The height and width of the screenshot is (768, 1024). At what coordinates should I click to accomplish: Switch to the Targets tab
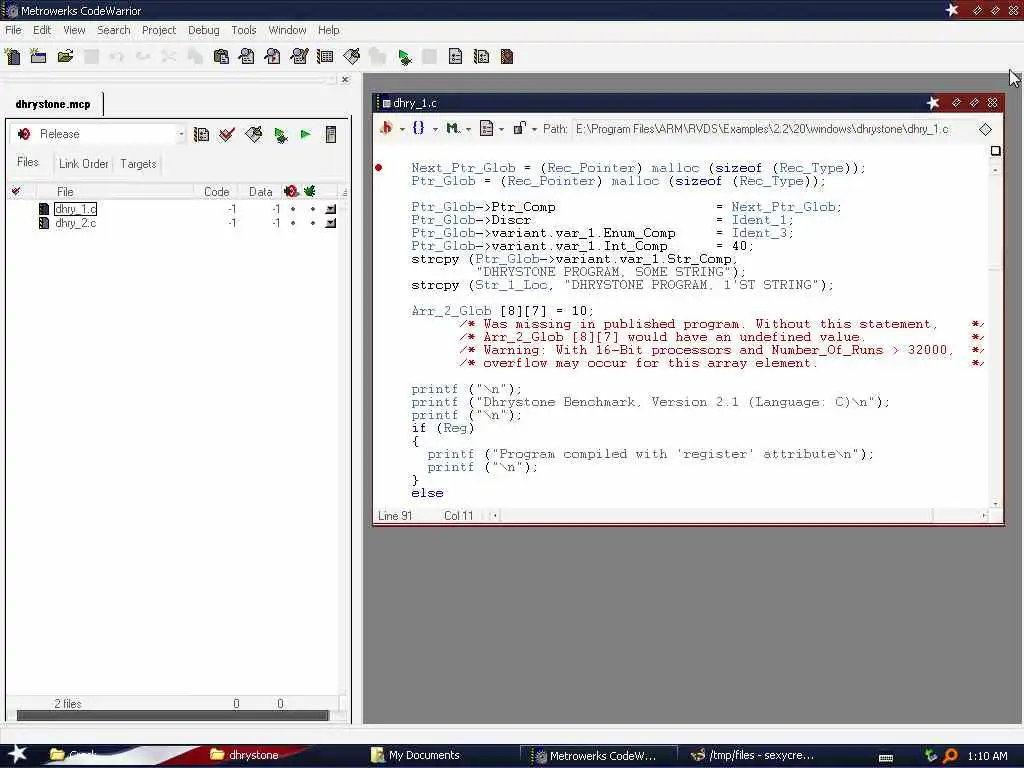pos(138,164)
